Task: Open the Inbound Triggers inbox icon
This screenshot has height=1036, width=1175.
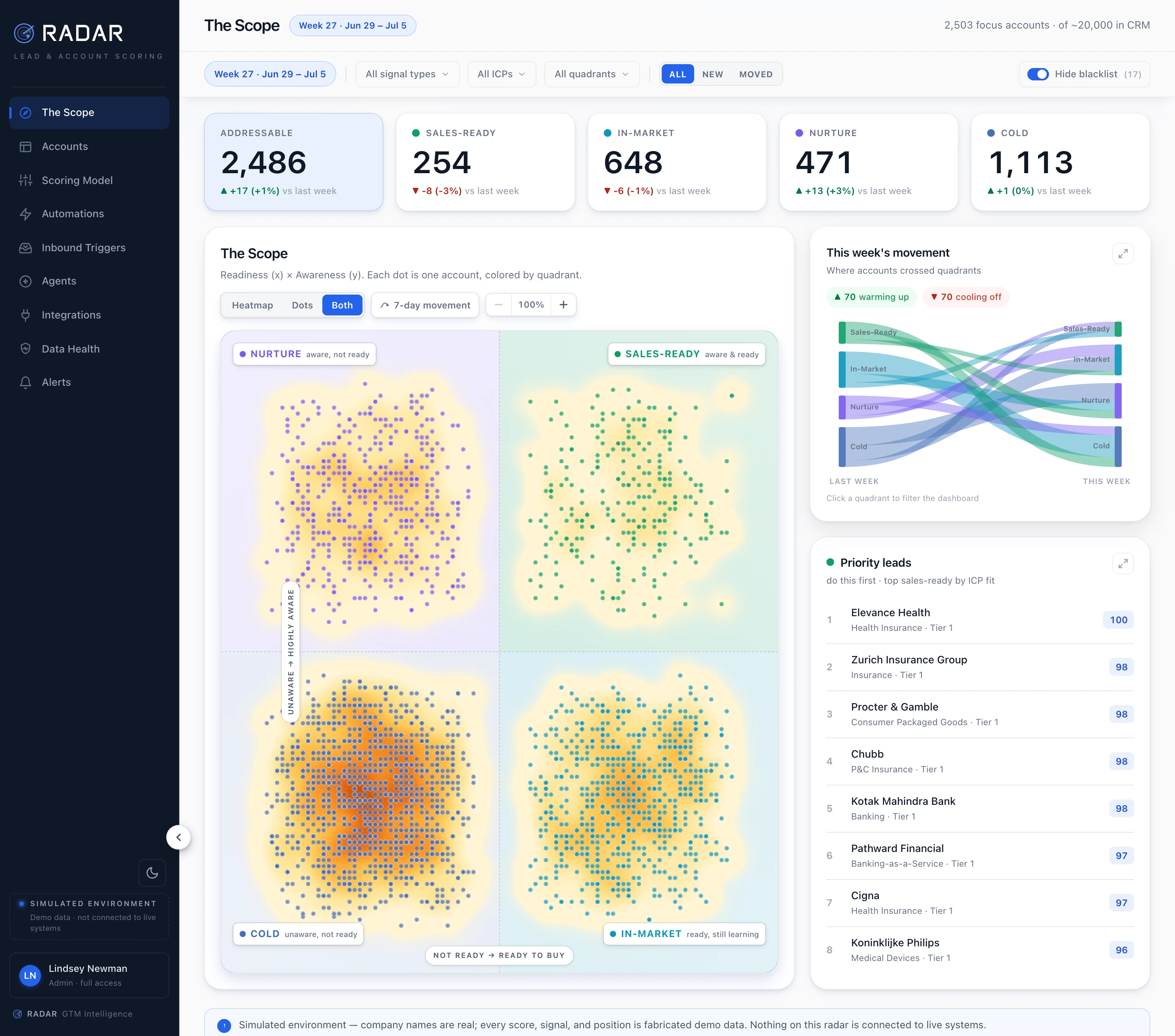Action: pos(25,248)
